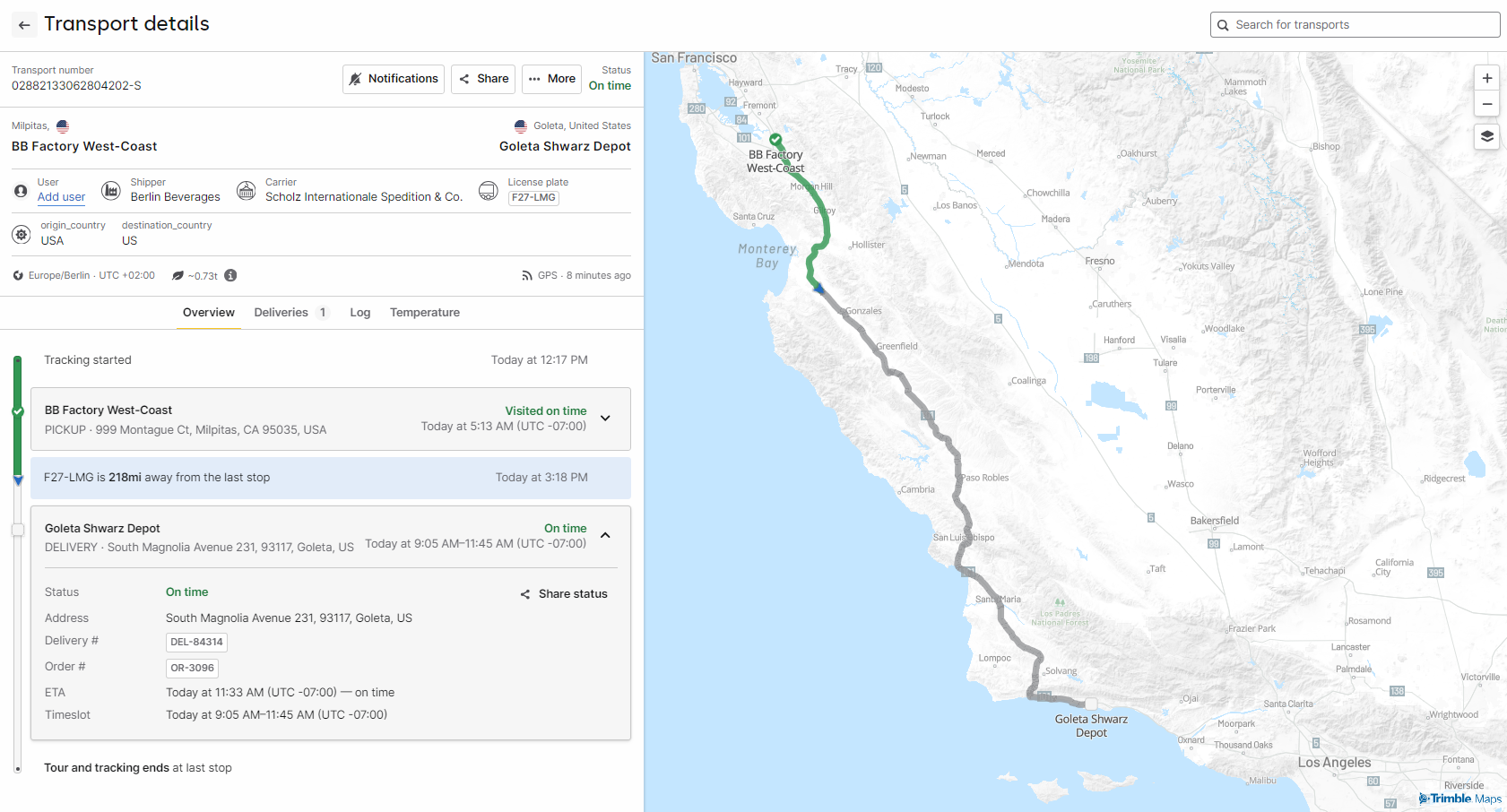
Task: Expand the BB Factory West-Coast stop
Action: click(605, 419)
